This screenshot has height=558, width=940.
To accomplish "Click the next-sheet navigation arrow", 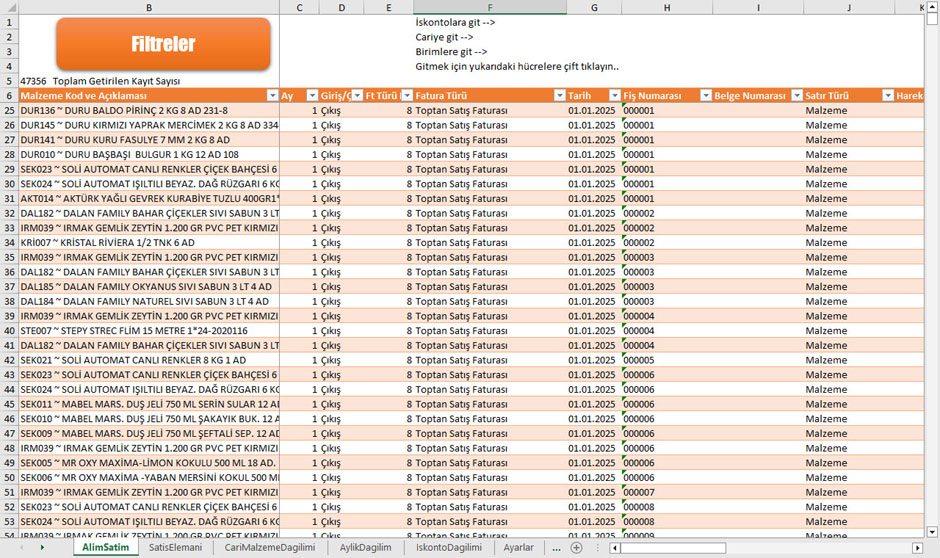I will click(x=42, y=547).
